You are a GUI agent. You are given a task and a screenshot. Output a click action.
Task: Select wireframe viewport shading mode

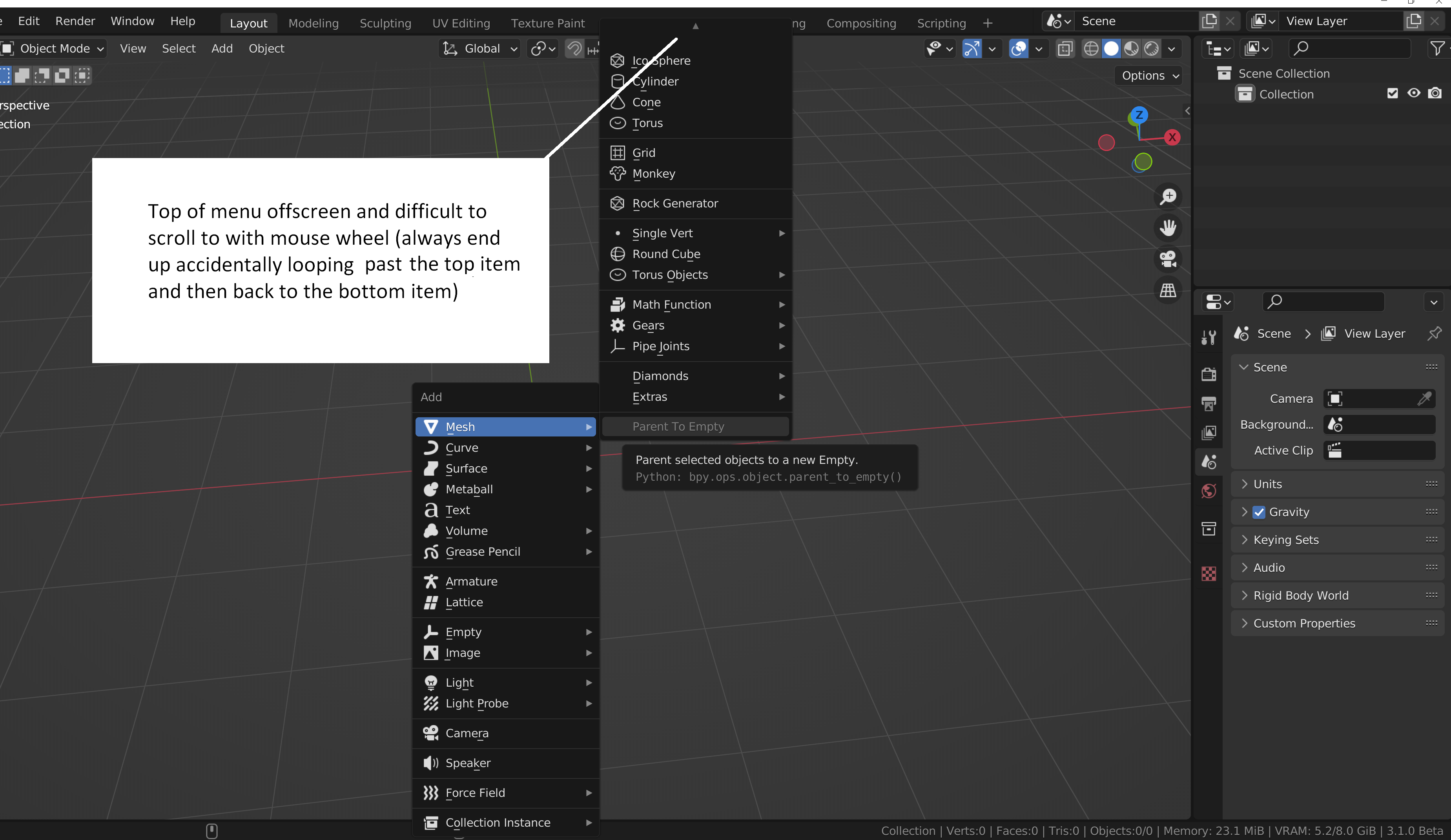click(x=1091, y=49)
